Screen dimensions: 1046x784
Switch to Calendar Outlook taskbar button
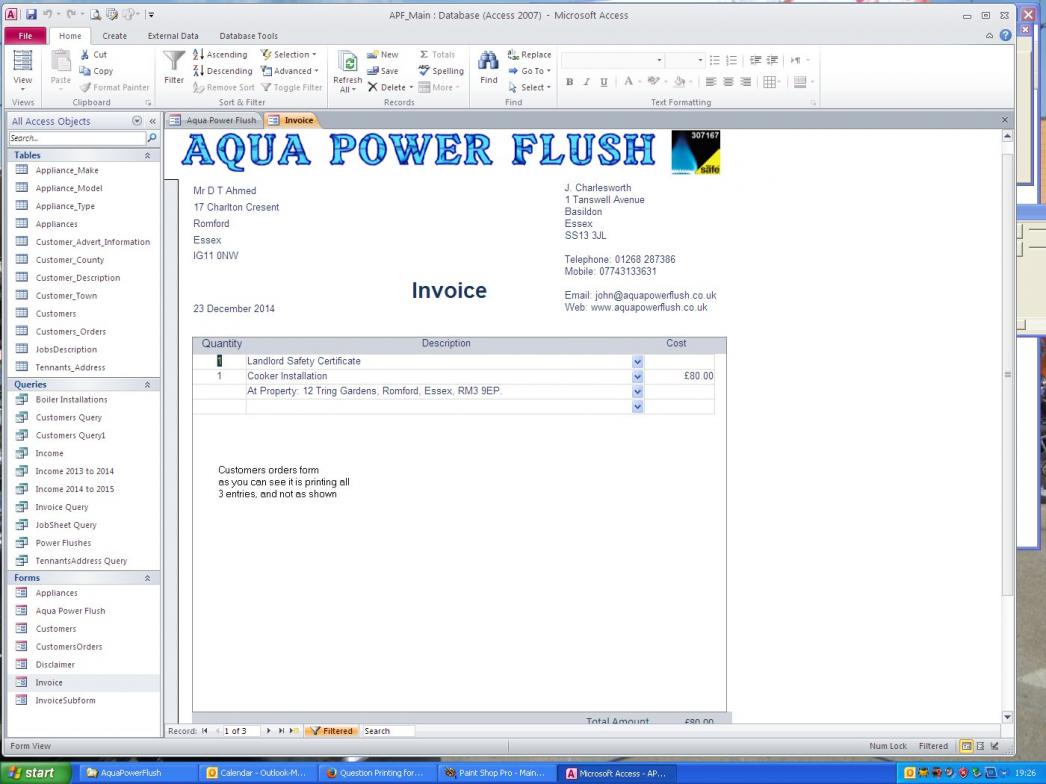click(x=257, y=773)
